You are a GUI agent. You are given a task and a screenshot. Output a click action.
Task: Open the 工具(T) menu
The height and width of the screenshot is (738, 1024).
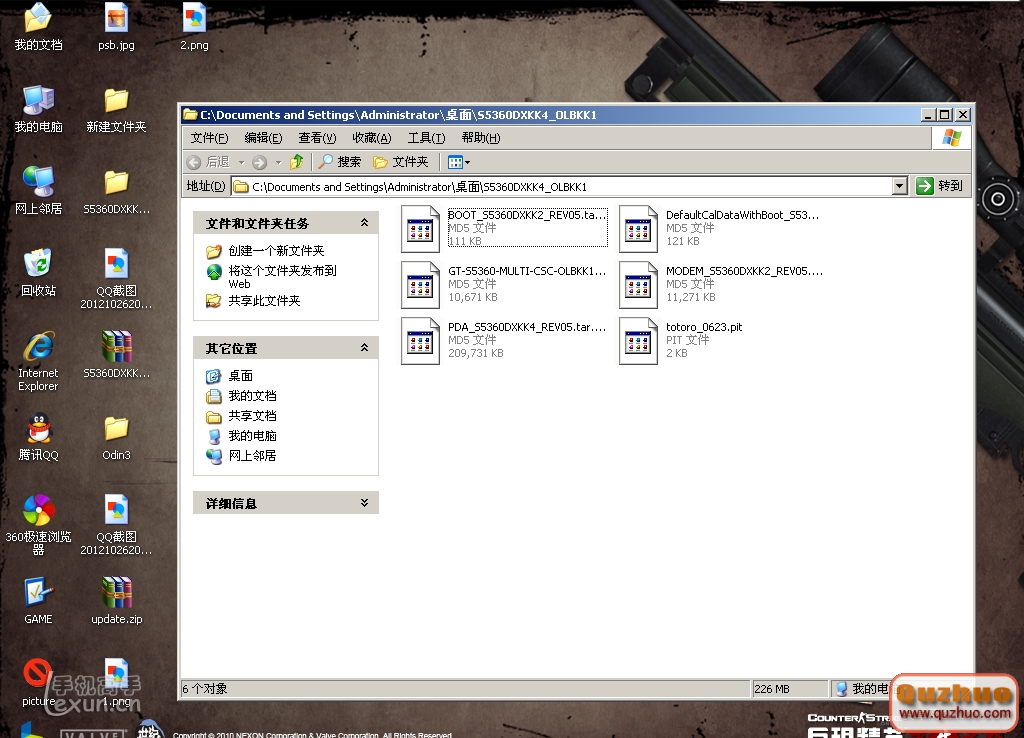tap(426, 138)
